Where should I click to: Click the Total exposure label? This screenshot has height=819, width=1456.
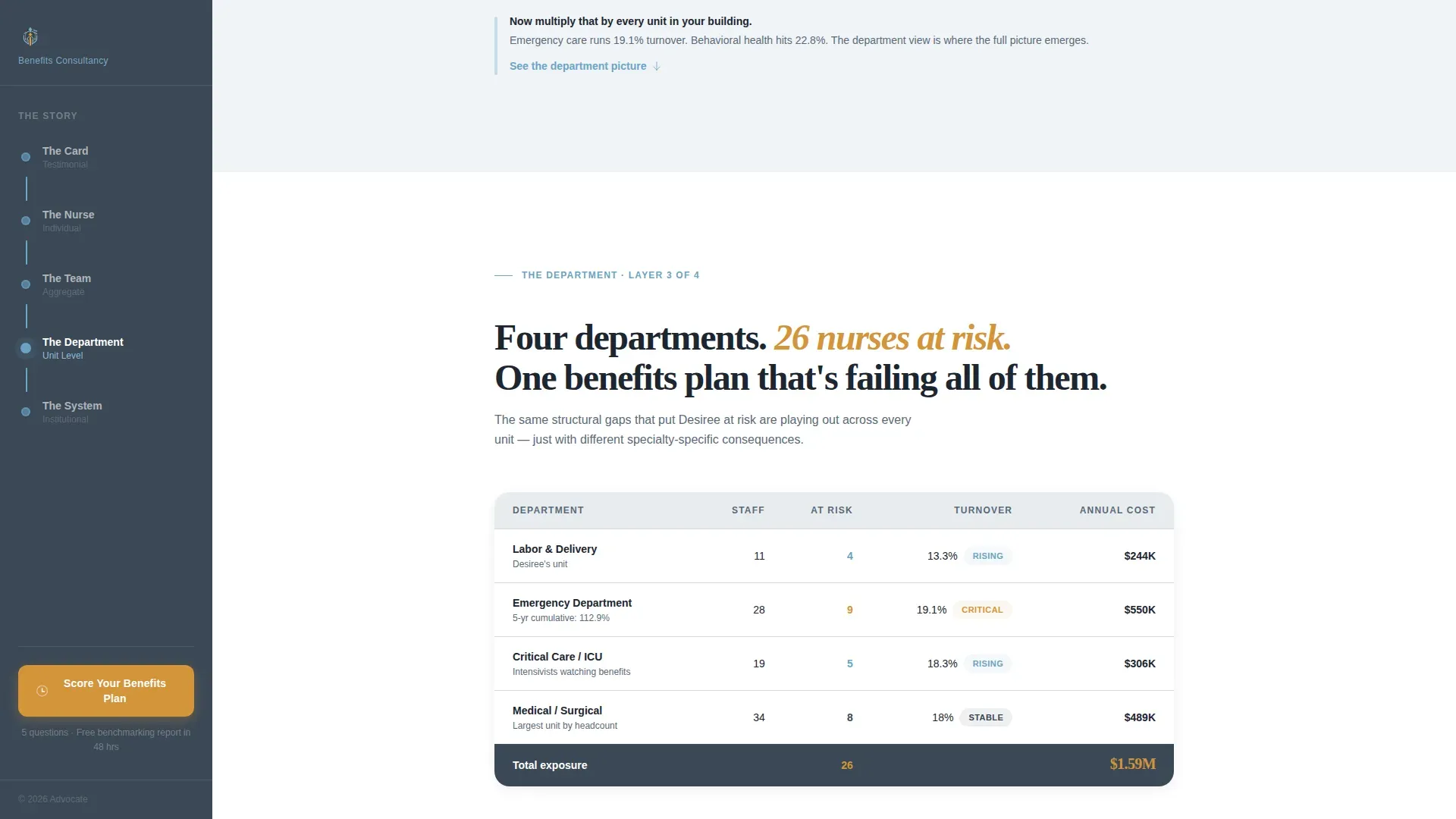tap(550, 765)
